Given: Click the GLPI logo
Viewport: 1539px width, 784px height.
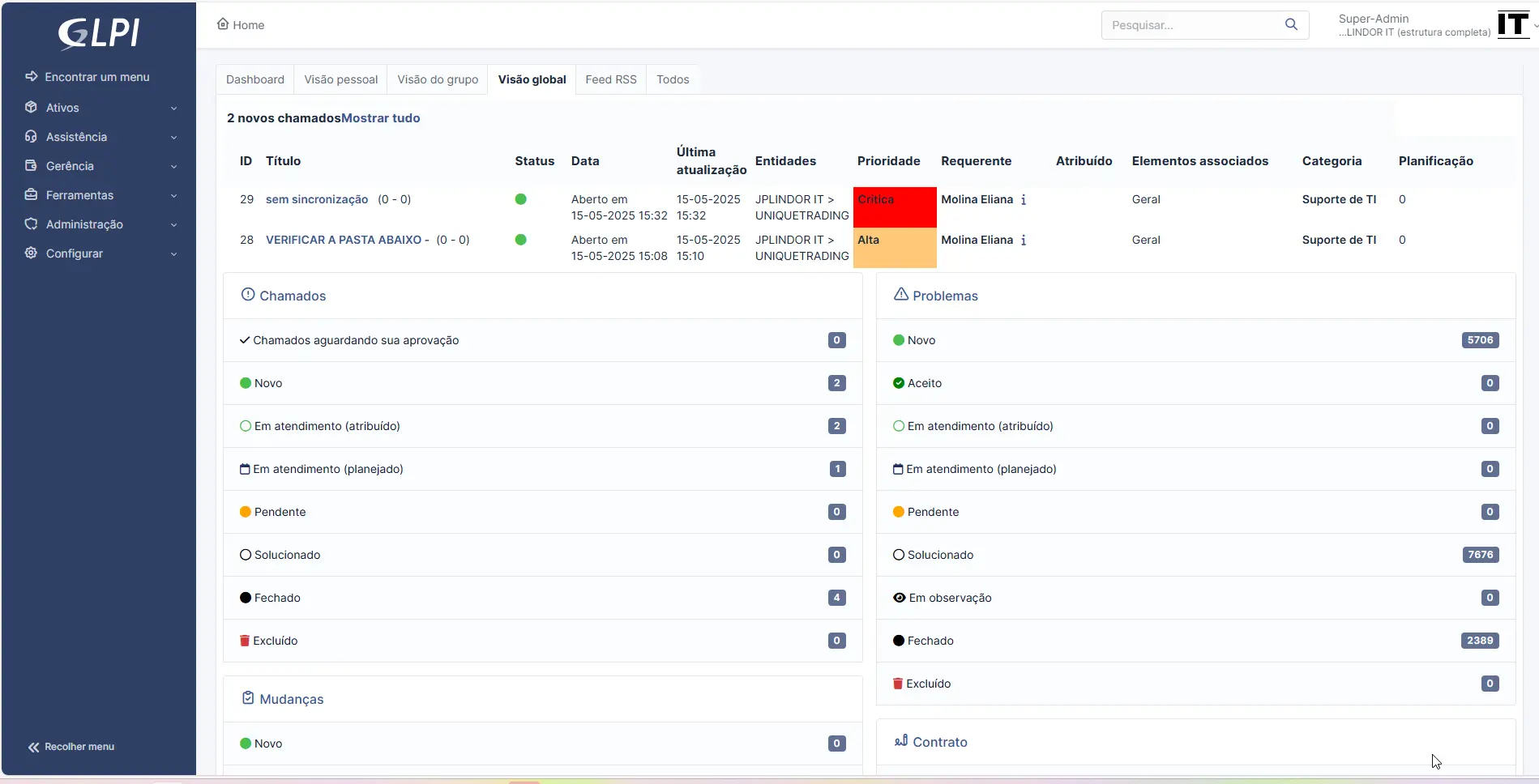Looking at the screenshot, I should click(99, 33).
